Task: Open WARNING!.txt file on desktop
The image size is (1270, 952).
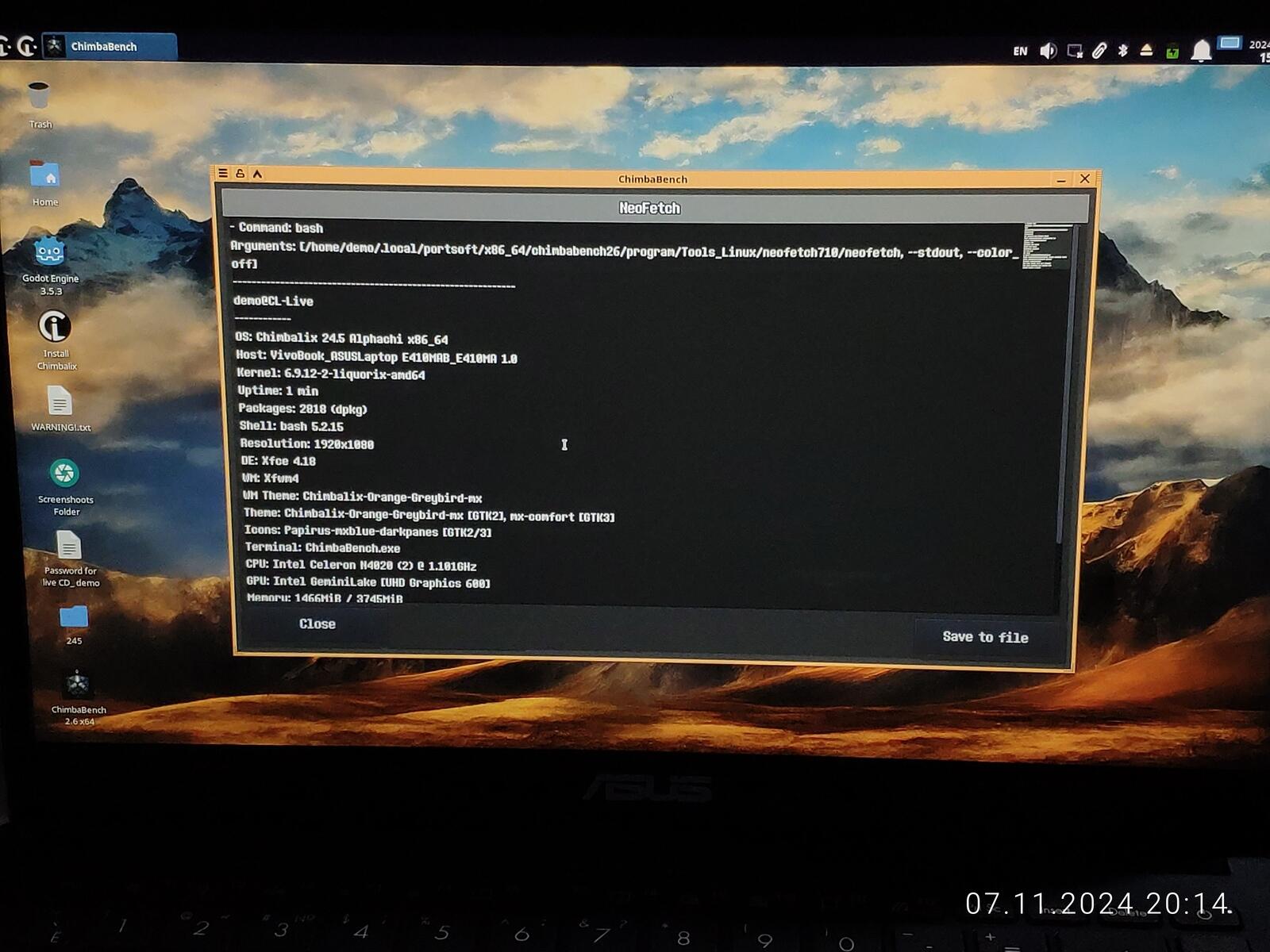Action: click(x=60, y=409)
